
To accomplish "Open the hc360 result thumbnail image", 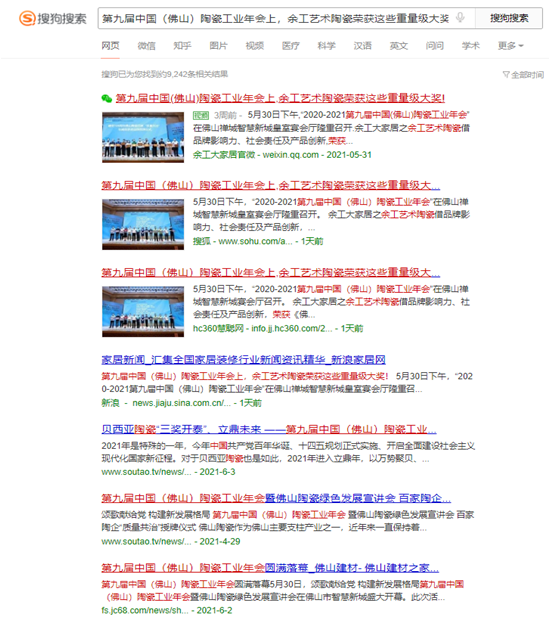I will coord(143,312).
